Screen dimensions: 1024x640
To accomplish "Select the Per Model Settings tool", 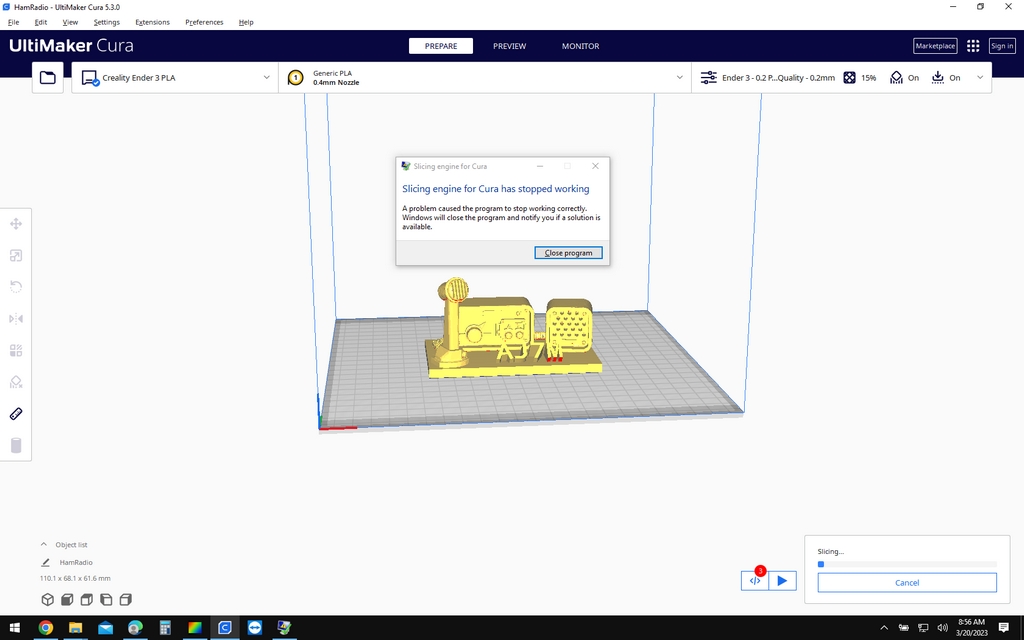I will click(x=16, y=351).
